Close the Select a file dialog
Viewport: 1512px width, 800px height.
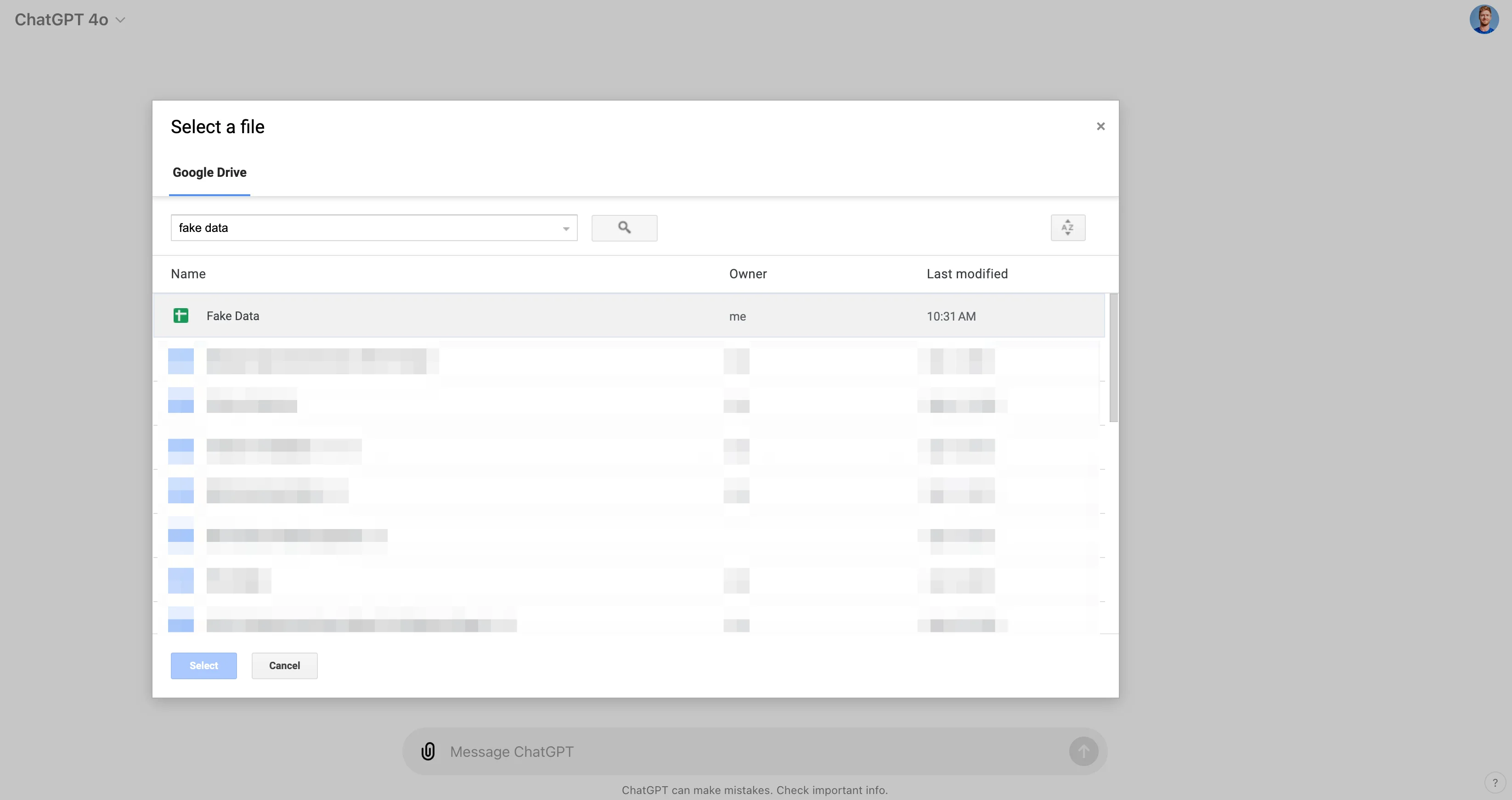pos(1100,126)
